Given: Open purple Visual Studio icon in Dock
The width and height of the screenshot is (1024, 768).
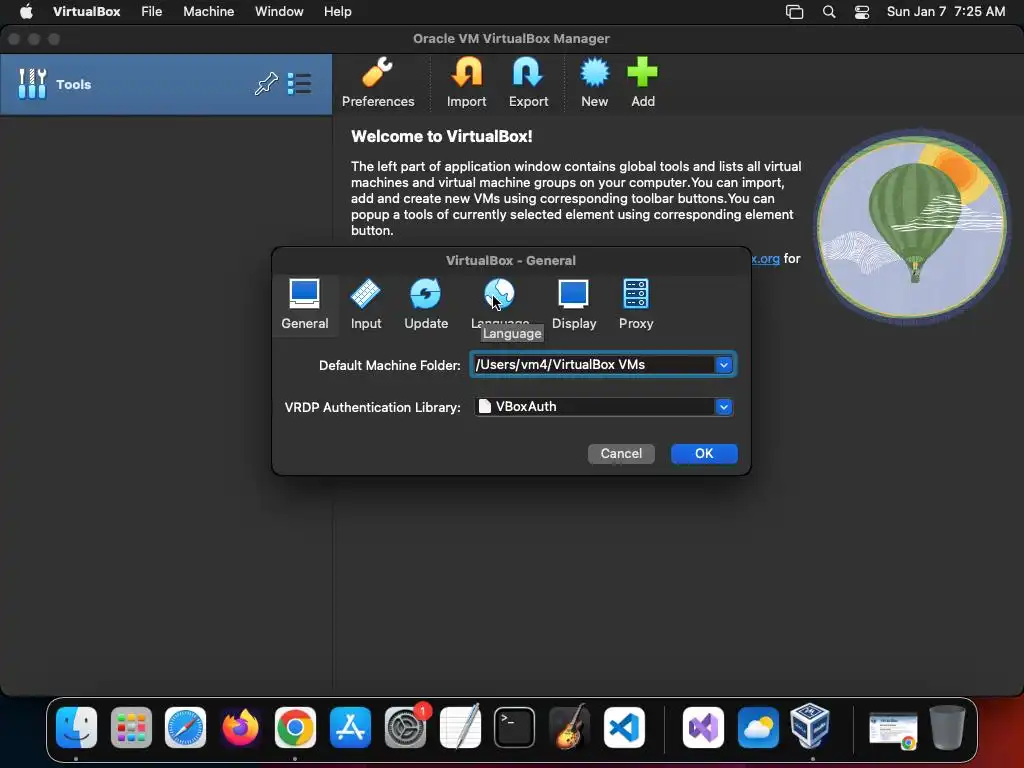Looking at the screenshot, I should (x=703, y=727).
